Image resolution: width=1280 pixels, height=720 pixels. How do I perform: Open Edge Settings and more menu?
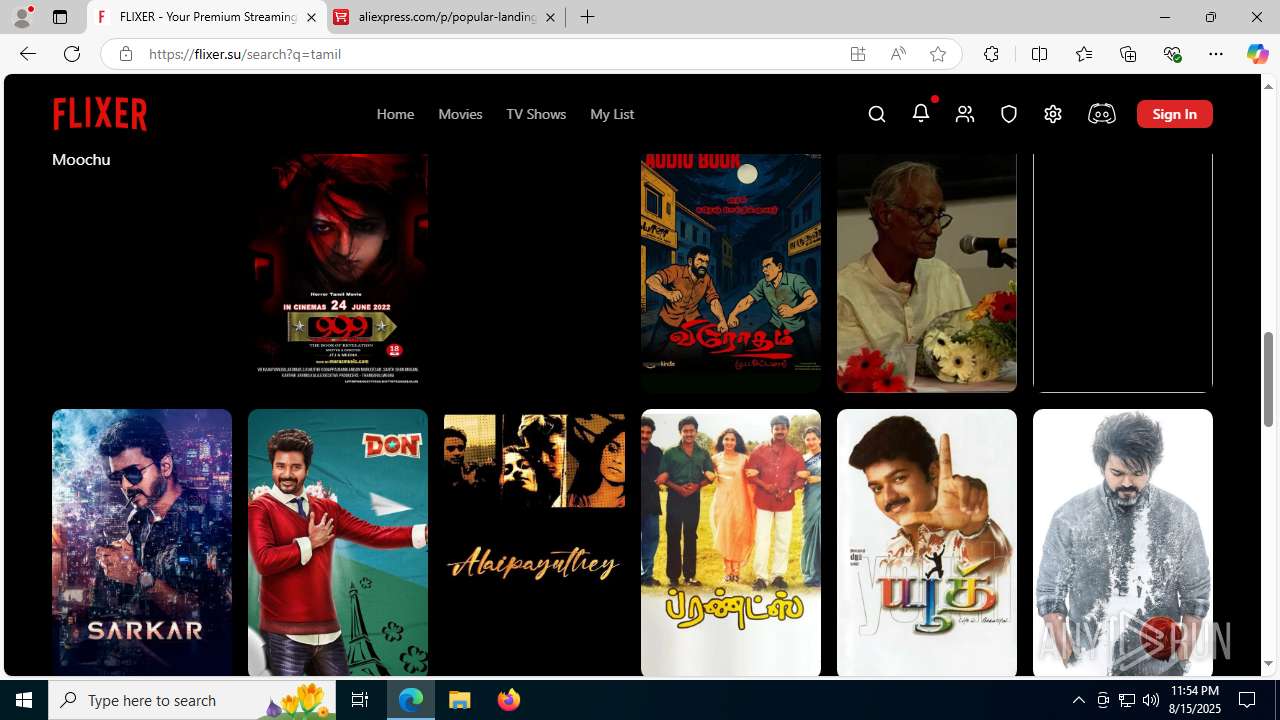pos(1216,54)
